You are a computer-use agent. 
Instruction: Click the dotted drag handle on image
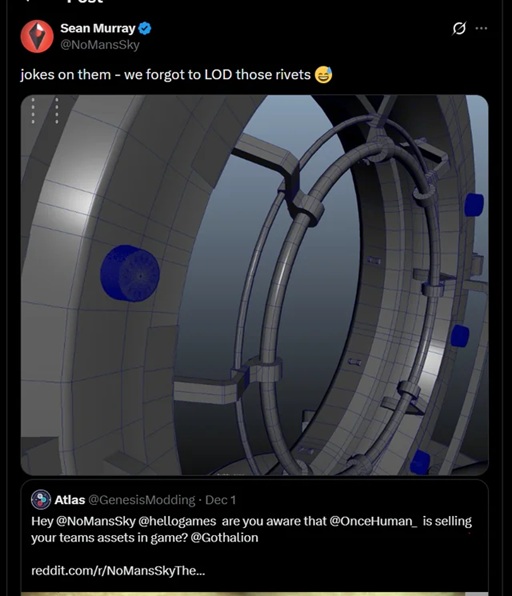[x=45, y=111]
